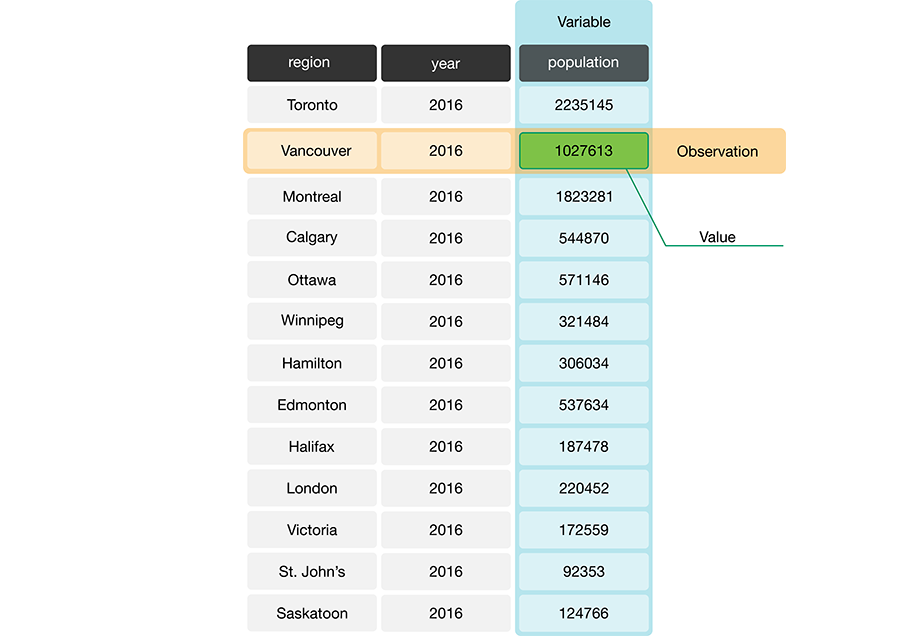Select the Victoria region cell

click(311, 530)
